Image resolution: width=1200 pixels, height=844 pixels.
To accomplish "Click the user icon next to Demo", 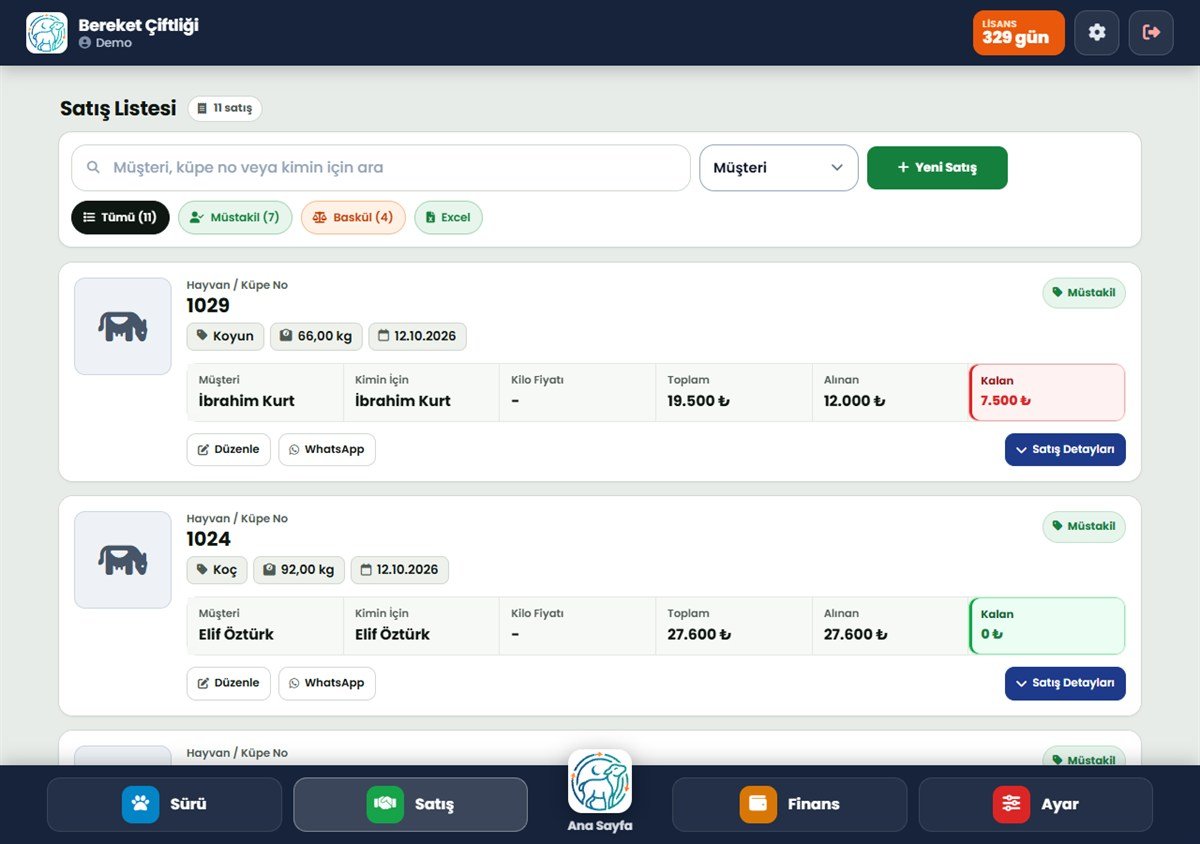I will (x=85, y=43).
